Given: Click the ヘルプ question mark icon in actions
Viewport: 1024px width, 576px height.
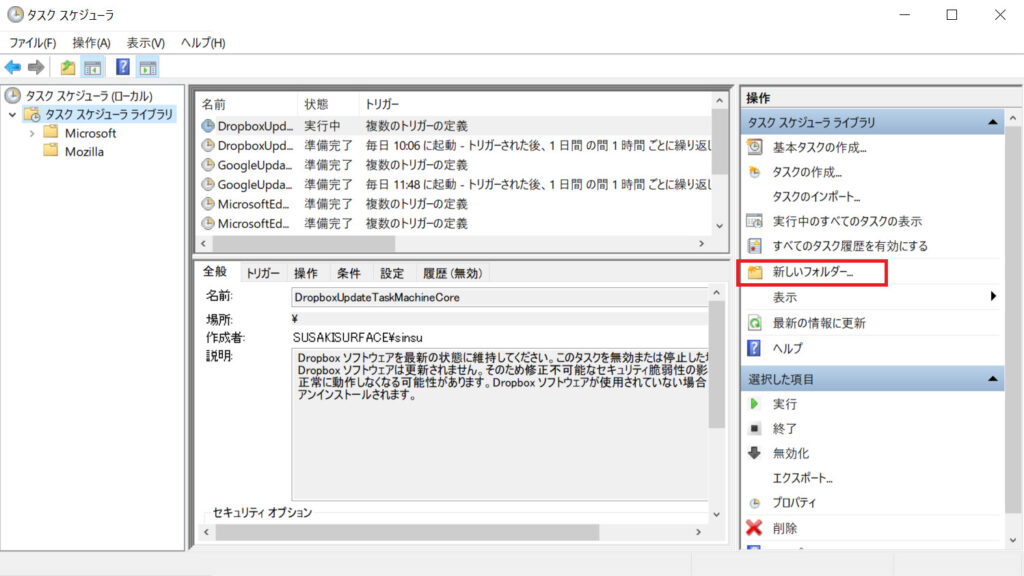Looking at the screenshot, I should coord(754,347).
